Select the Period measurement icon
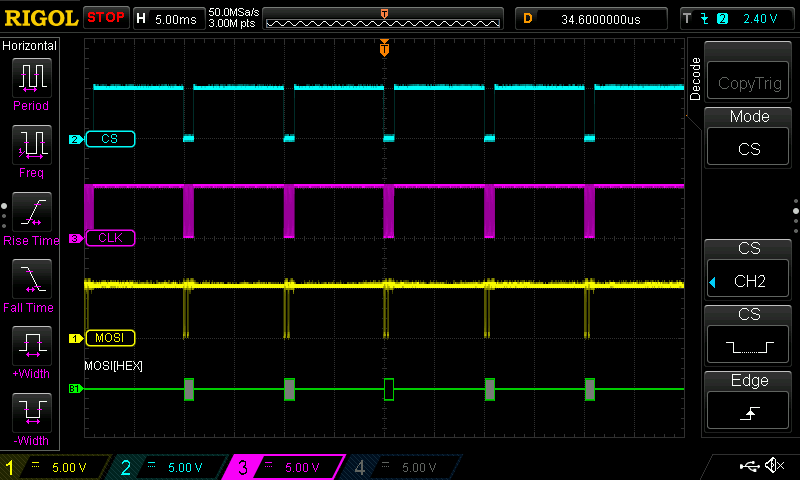Viewport: 800px width, 480px height. (x=32, y=78)
